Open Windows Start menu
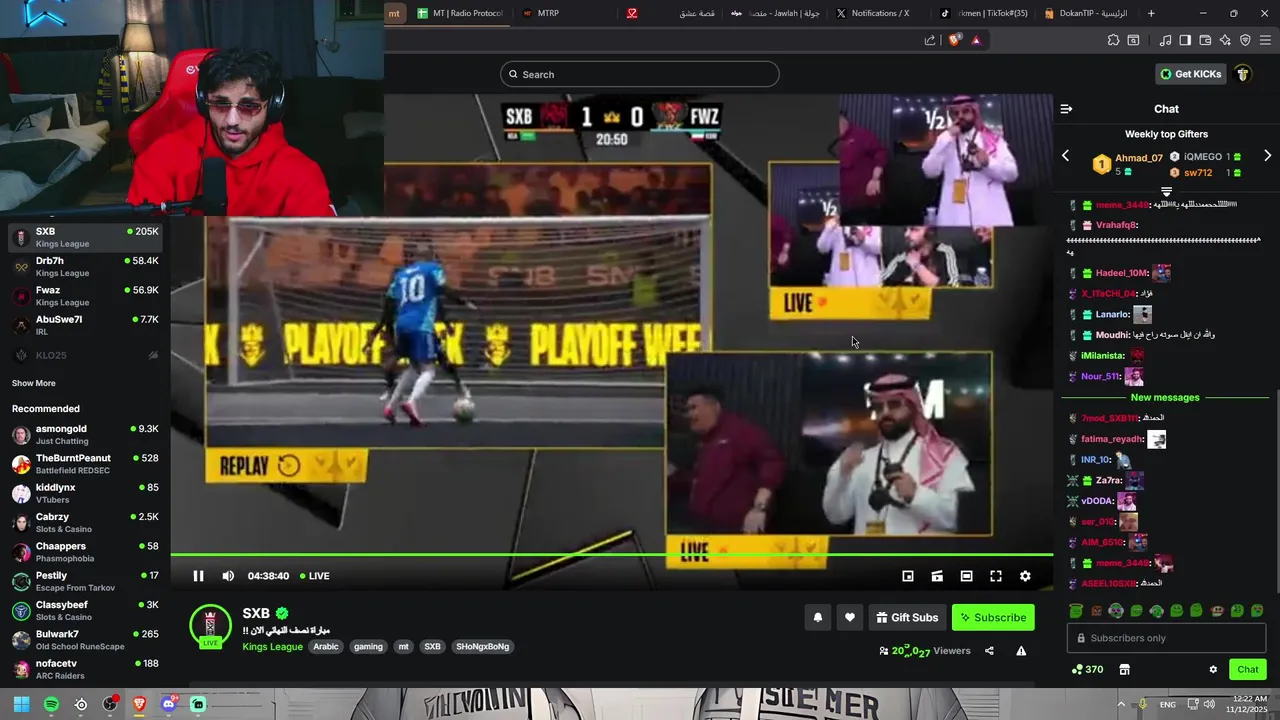Image resolution: width=1280 pixels, height=720 pixels. point(21,704)
